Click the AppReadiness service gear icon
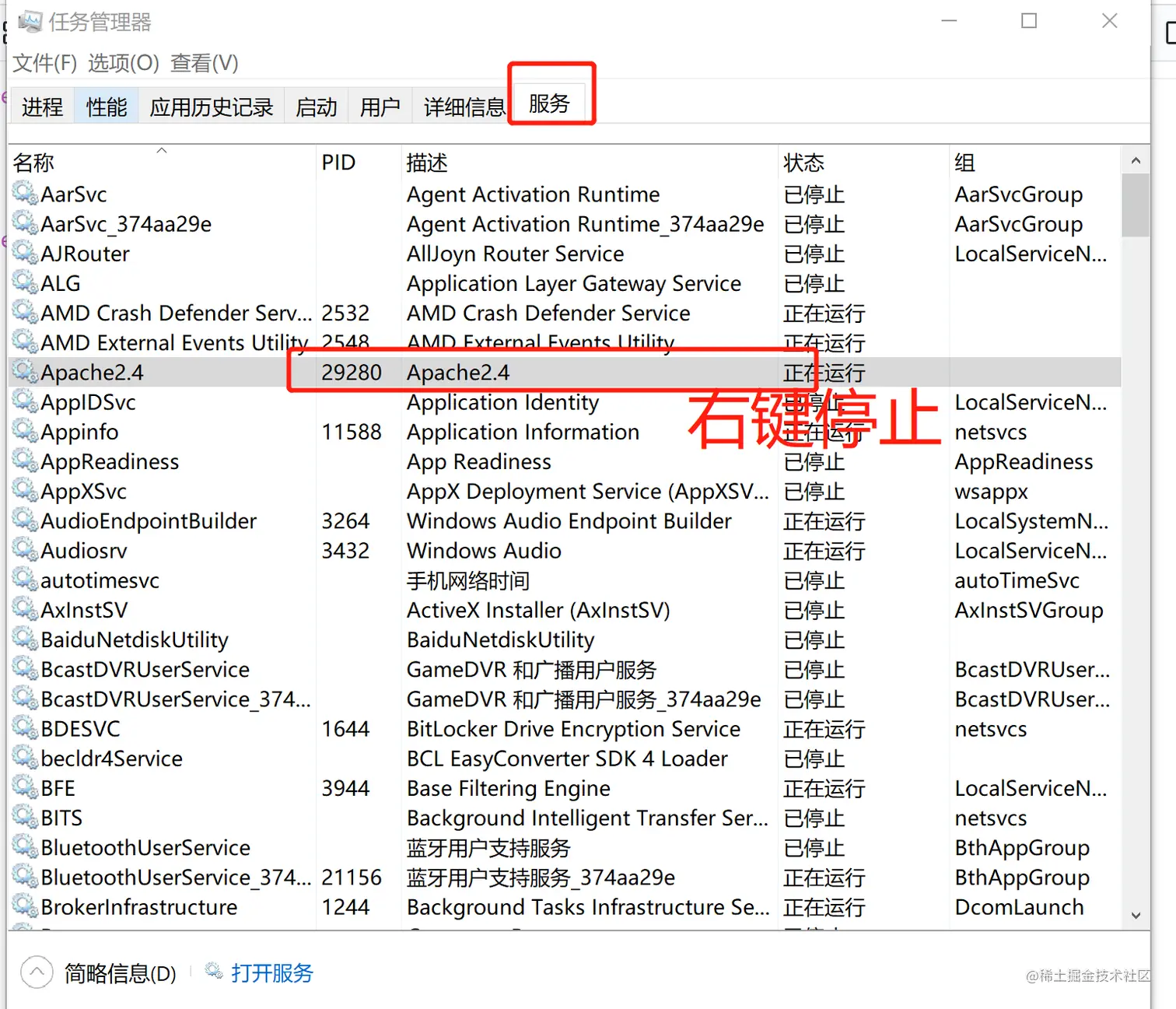The width and height of the screenshot is (1176, 1009). tap(25, 461)
